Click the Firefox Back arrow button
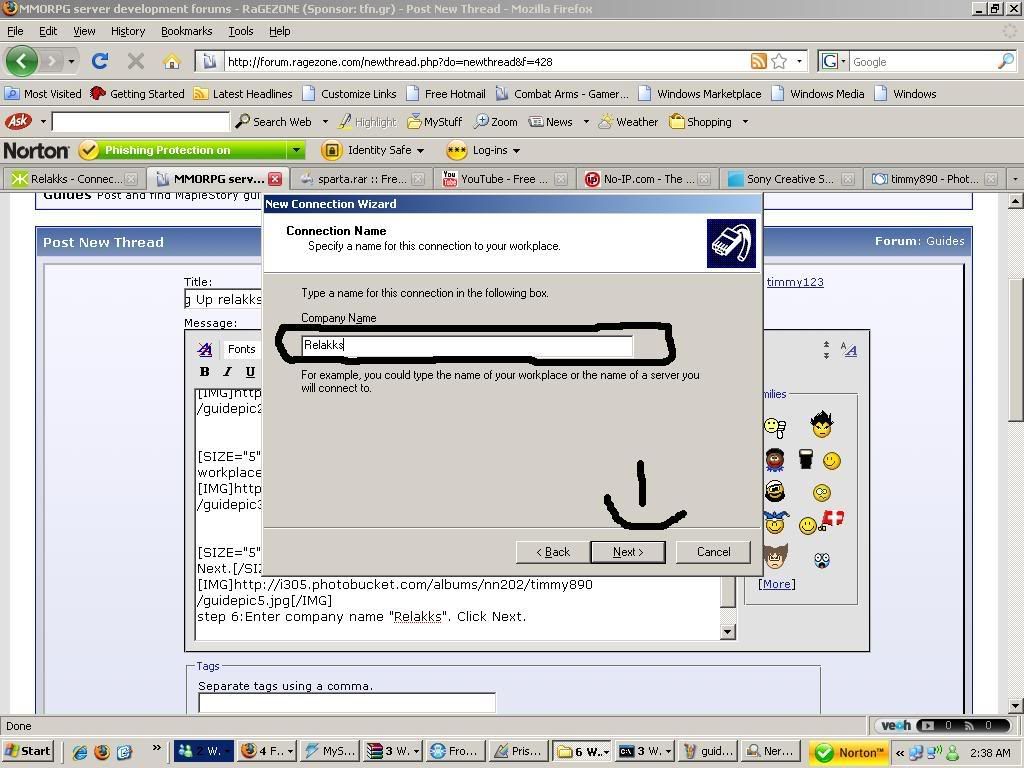The height and width of the screenshot is (768, 1024). click(x=22, y=61)
